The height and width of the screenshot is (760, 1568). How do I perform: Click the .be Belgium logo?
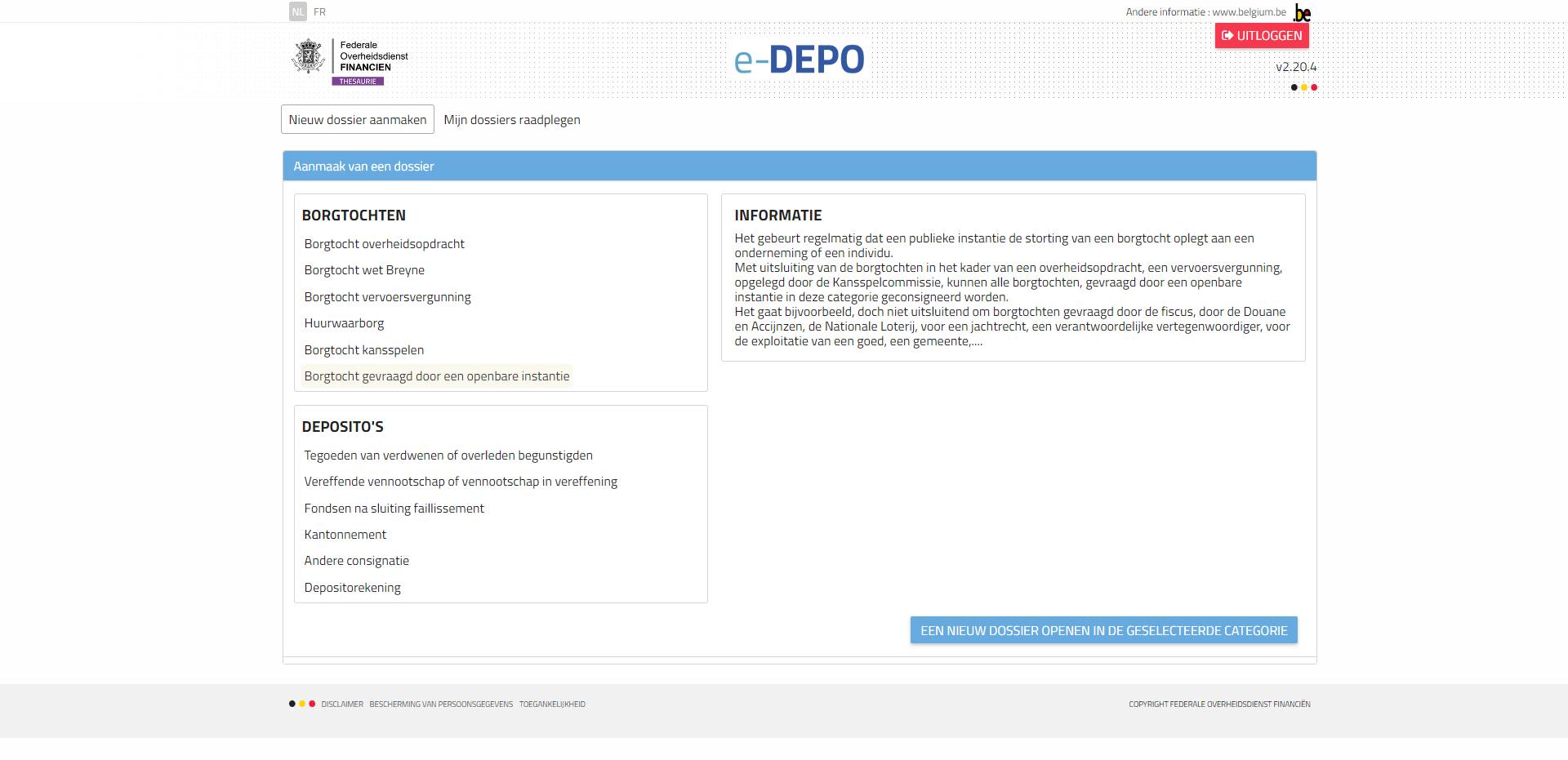pos(1303,11)
